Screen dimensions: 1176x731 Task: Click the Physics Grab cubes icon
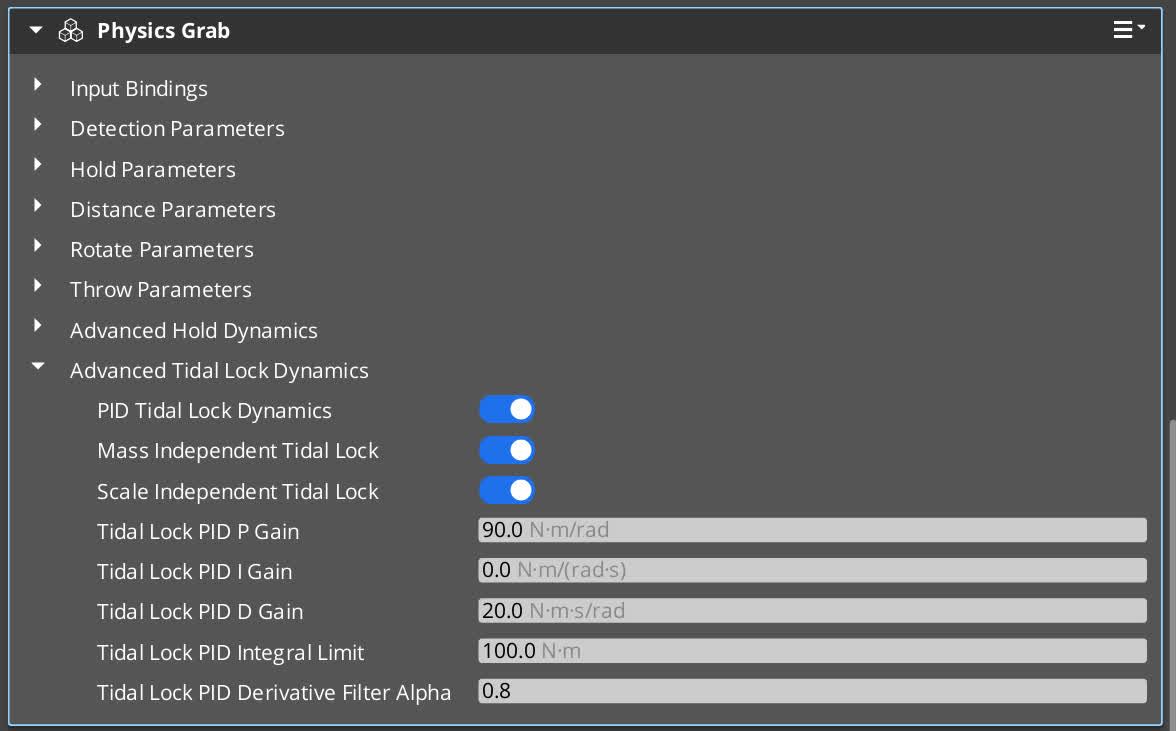(71, 31)
